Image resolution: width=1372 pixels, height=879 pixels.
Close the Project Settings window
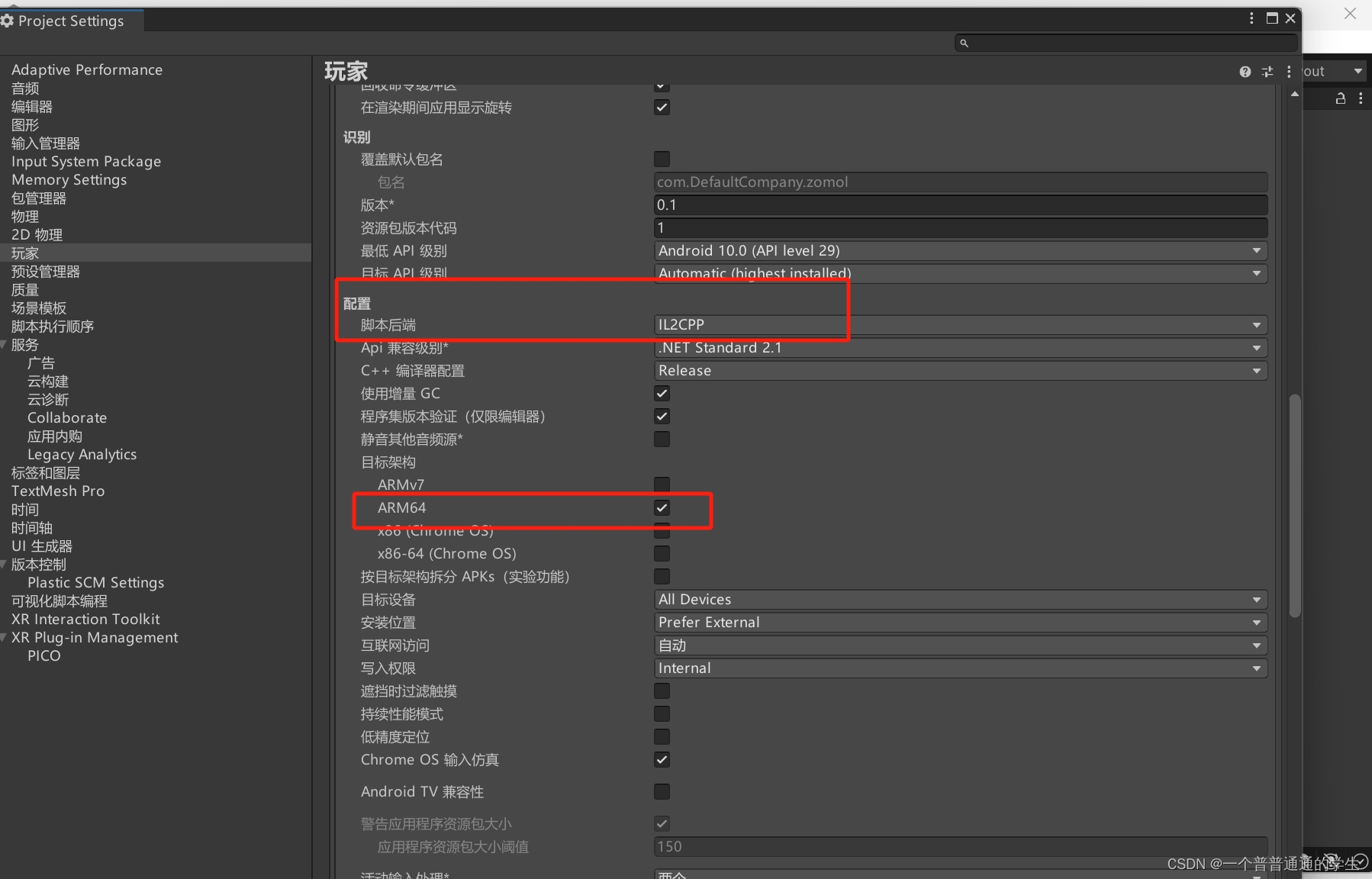(1290, 18)
